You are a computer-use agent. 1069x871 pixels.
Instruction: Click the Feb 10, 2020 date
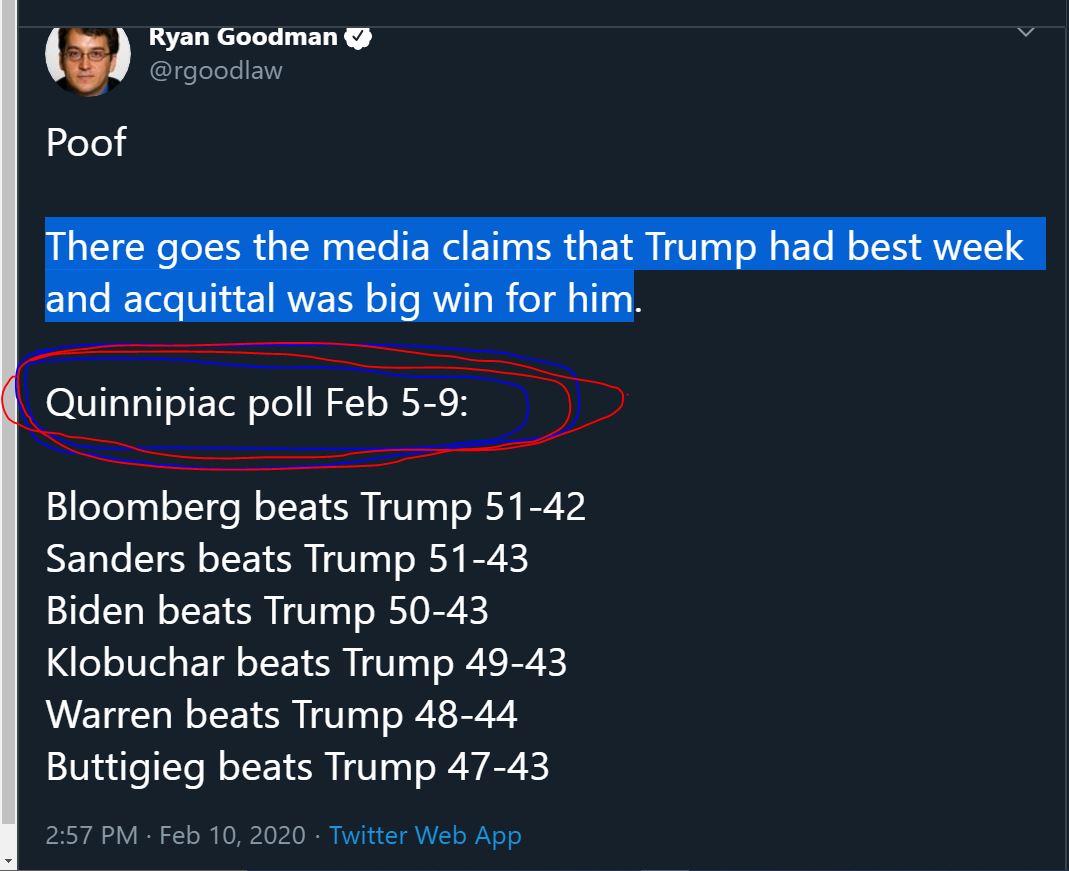[232, 836]
